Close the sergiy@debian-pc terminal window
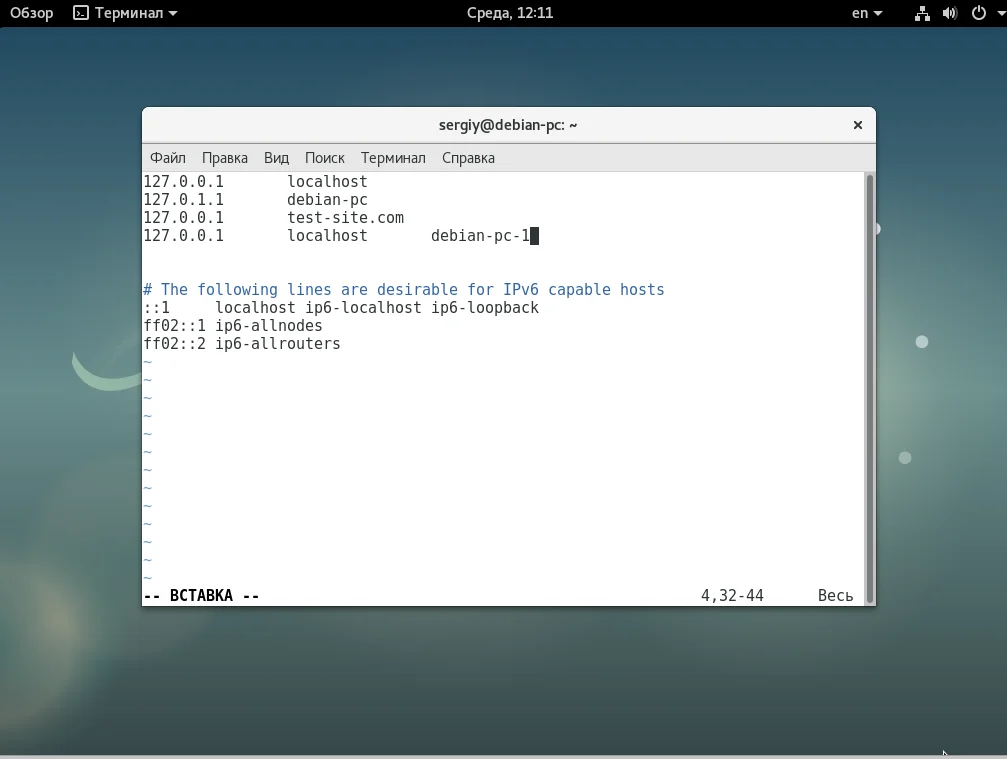The height and width of the screenshot is (759, 1007). coord(857,125)
